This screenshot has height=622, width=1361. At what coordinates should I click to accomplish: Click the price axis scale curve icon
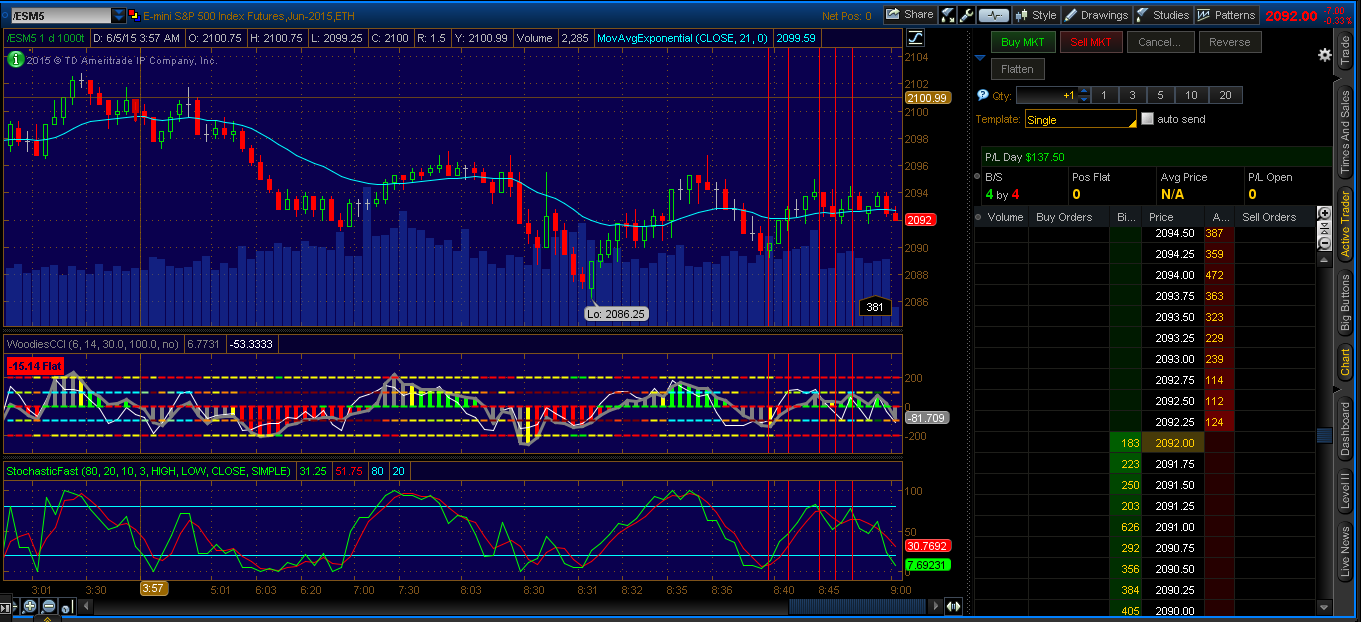(915, 38)
